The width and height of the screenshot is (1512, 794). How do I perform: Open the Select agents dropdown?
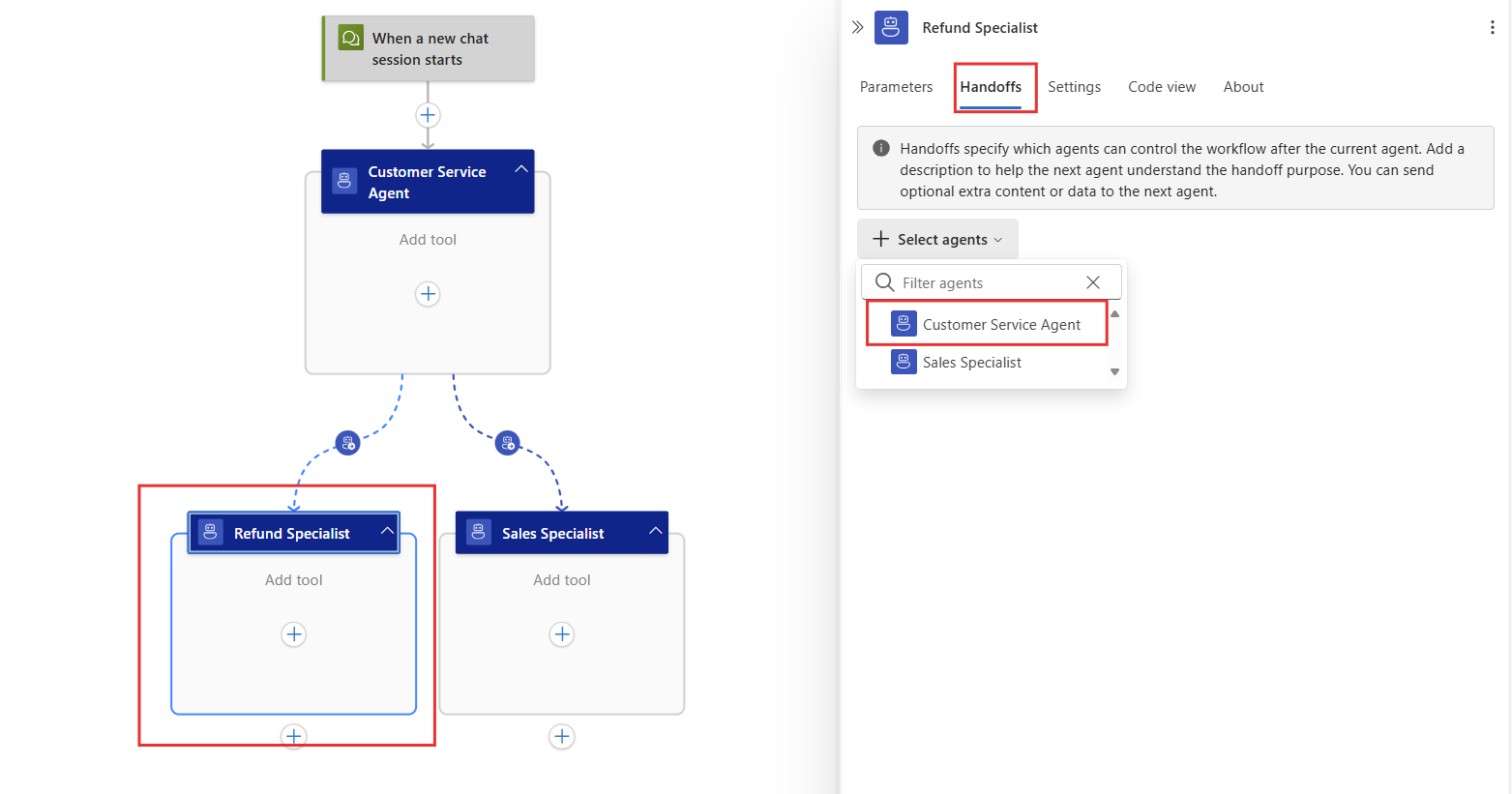coord(936,238)
